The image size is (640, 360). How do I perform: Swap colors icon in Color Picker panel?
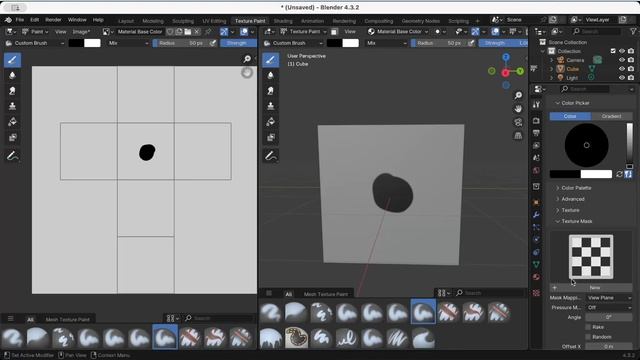(619, 174)
